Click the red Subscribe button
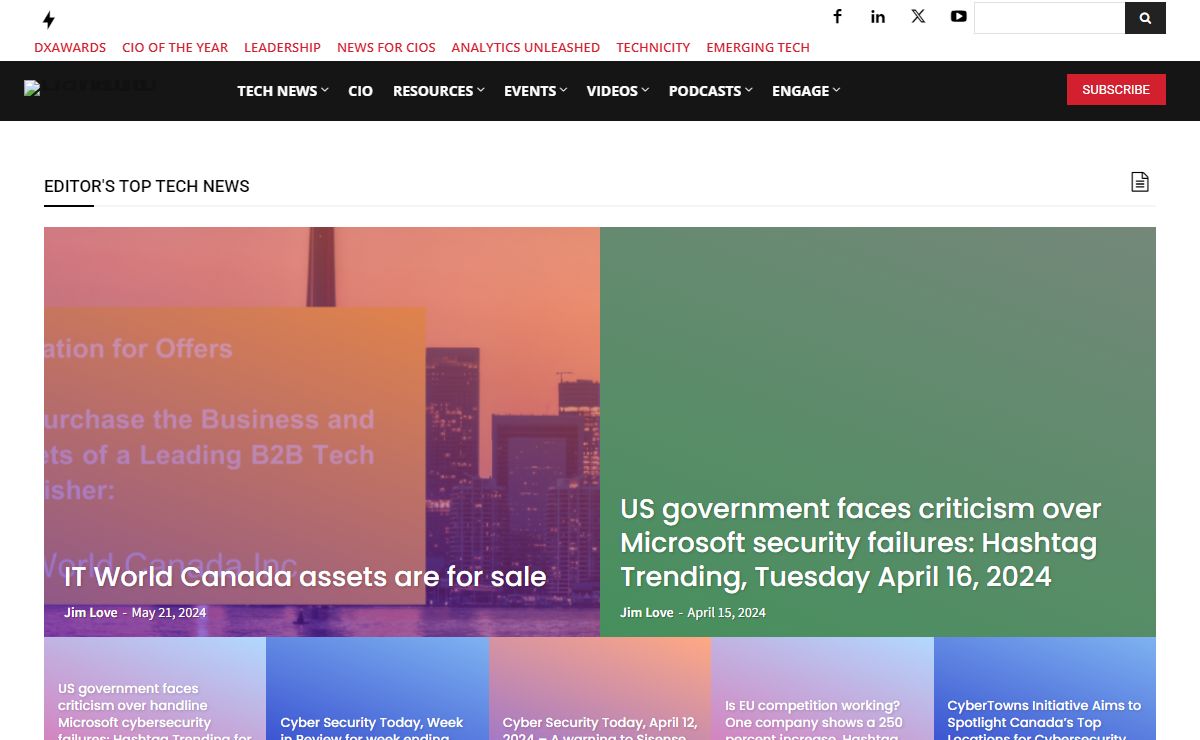The image size is (1200, 740). 1116,89
